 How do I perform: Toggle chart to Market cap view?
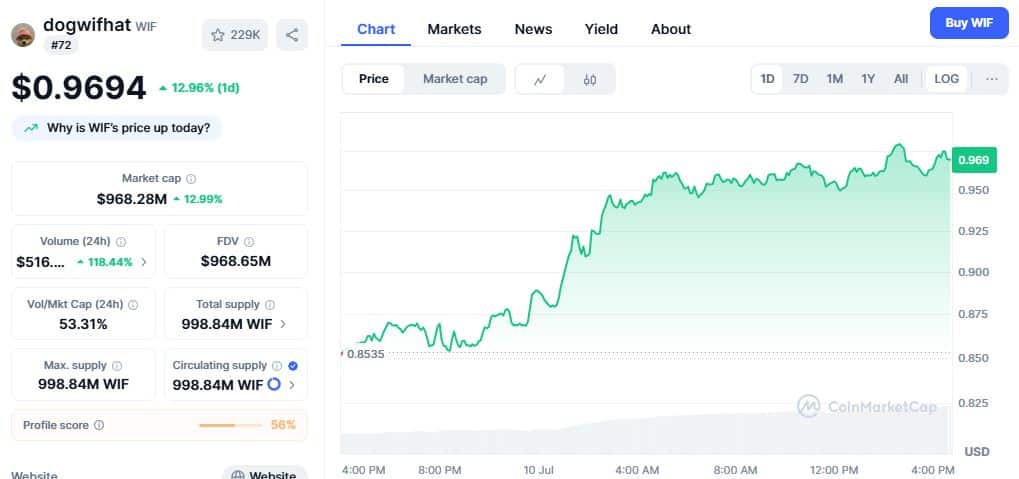pyautogui.click(x=455, y=79)
